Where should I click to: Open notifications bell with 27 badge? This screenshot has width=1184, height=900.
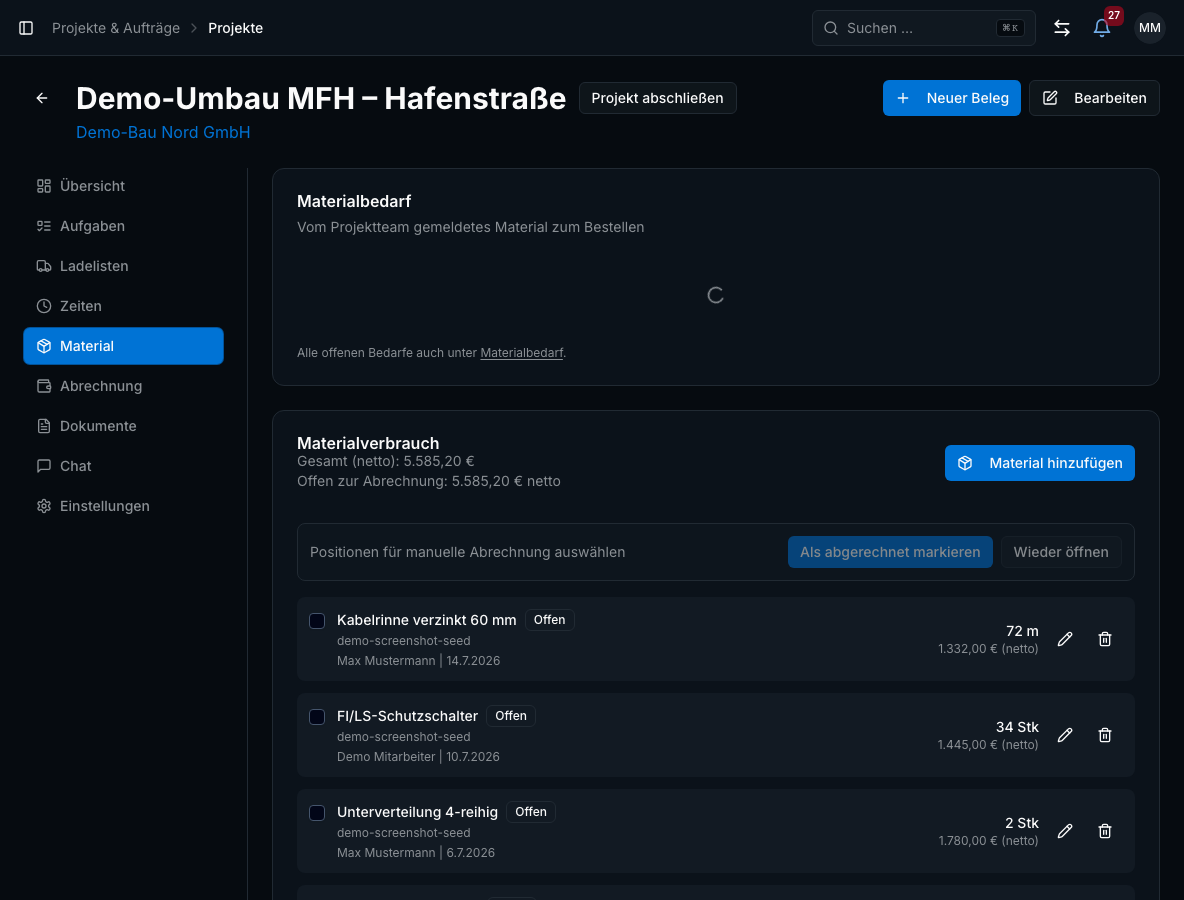[x=1102, y=28]
